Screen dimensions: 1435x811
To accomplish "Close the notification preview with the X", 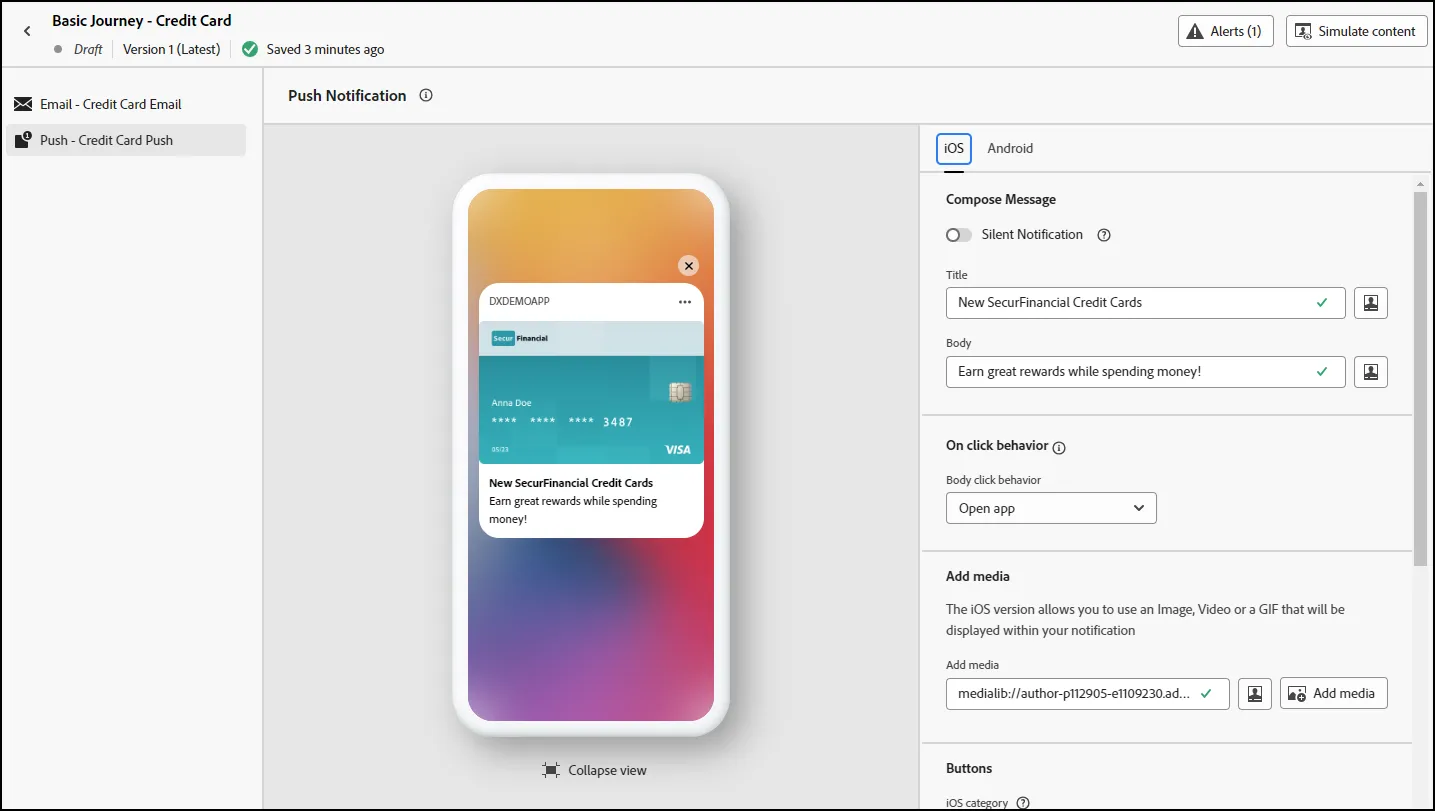I will pyautogui.click(x=688, y=266).
